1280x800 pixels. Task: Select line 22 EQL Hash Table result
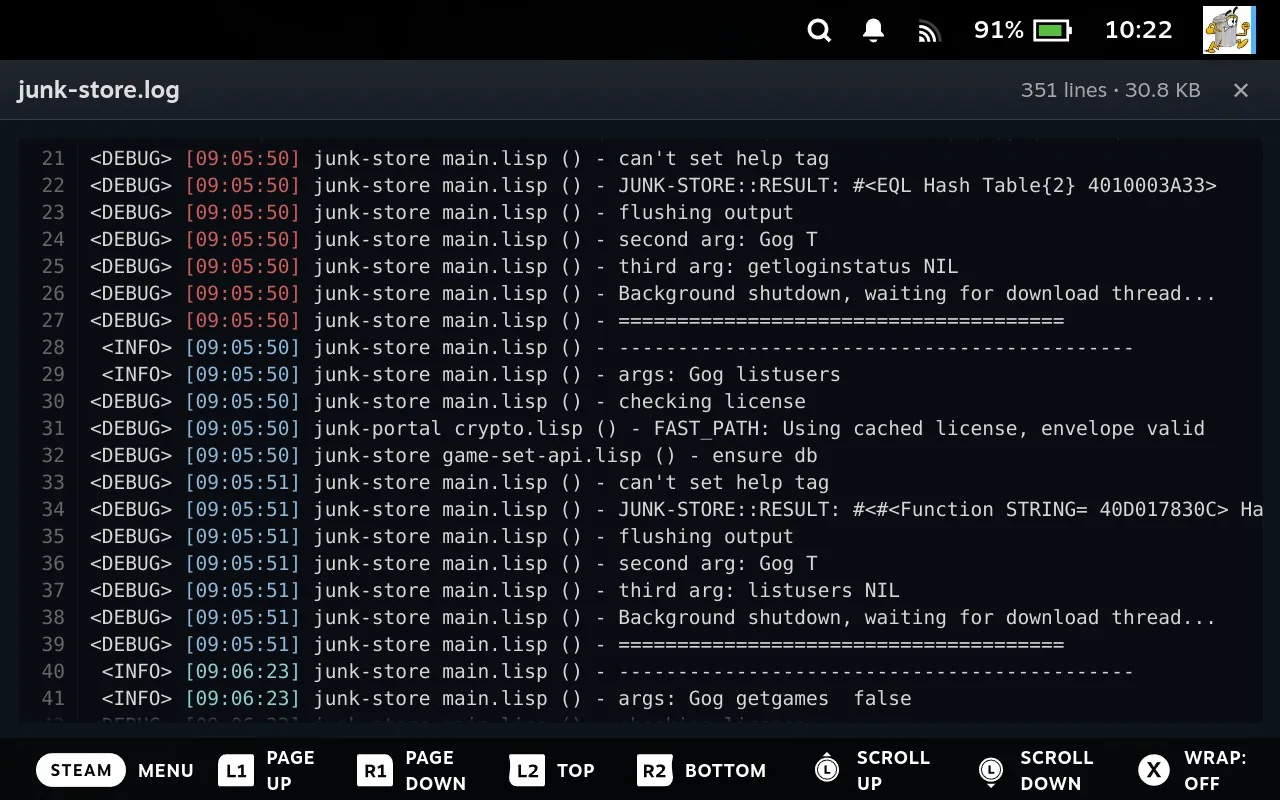[x=640, y=185]
